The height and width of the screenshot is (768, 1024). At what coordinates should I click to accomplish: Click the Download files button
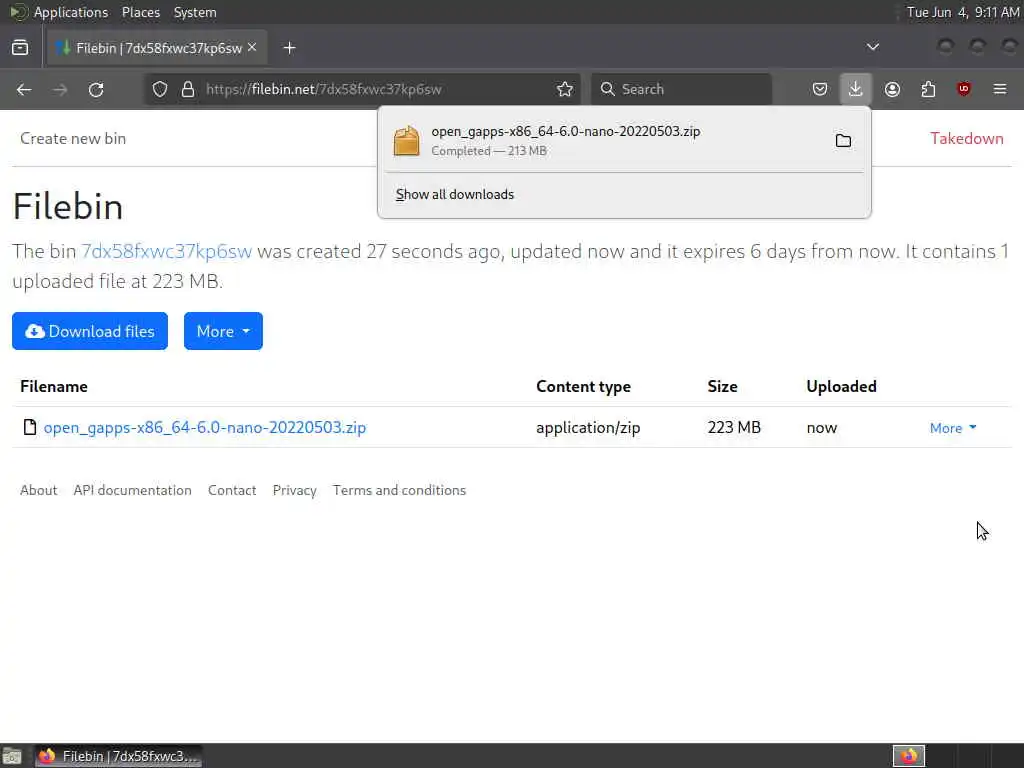pos(90,331)
